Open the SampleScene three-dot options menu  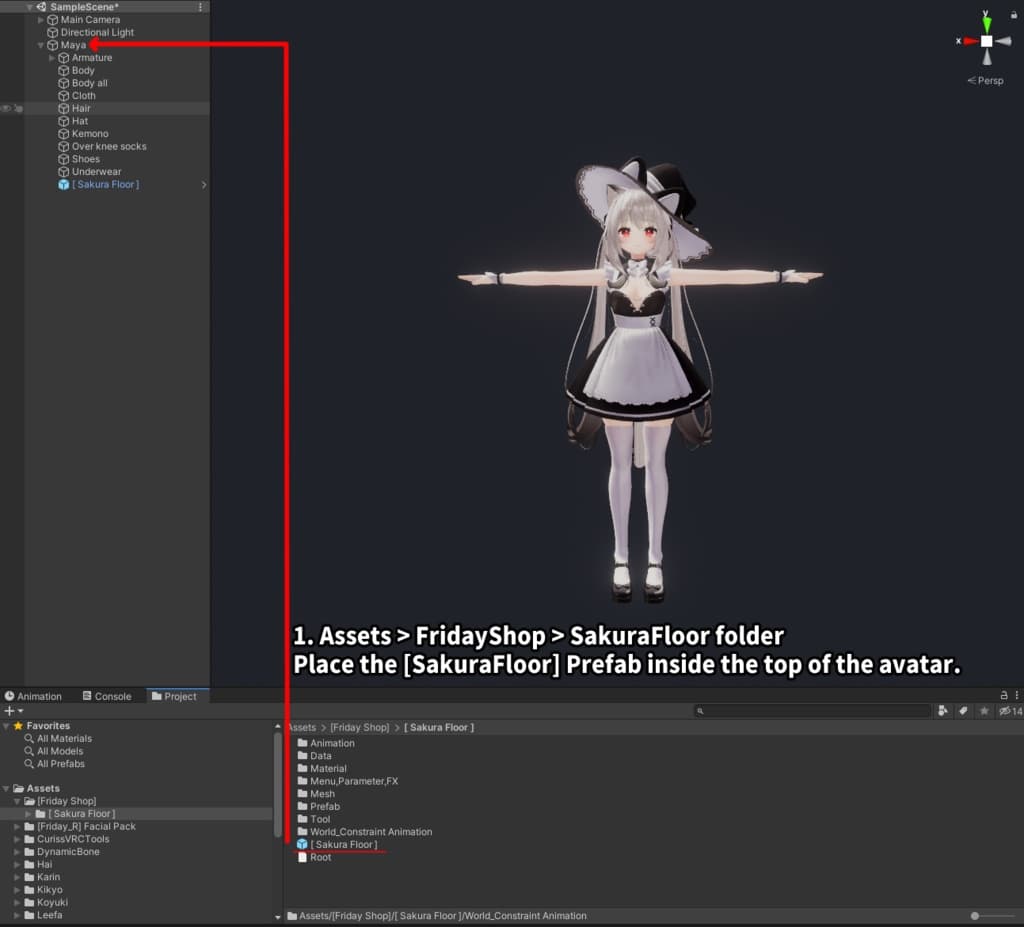[x=200, y=7]
